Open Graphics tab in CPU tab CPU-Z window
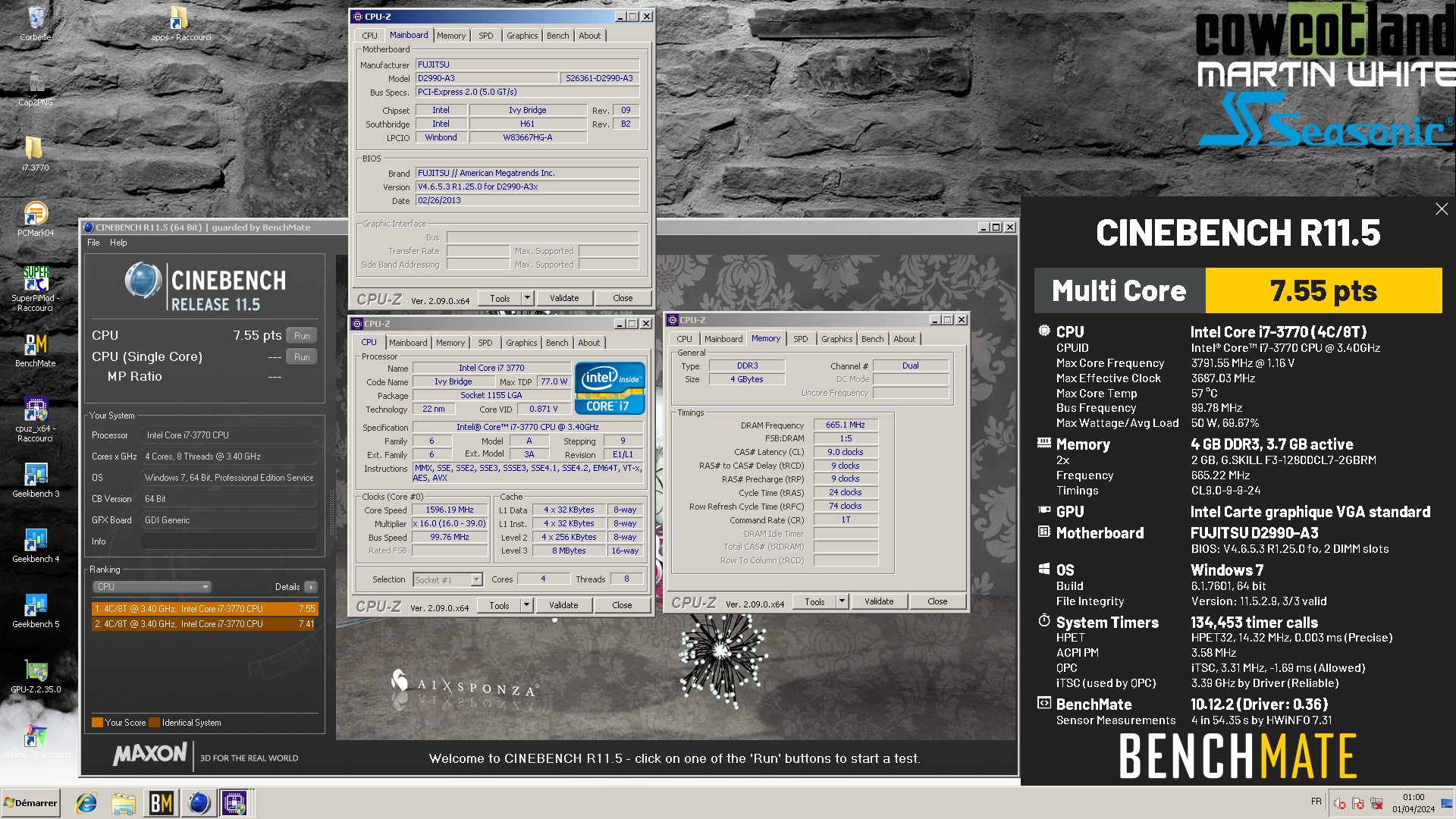 522,343
